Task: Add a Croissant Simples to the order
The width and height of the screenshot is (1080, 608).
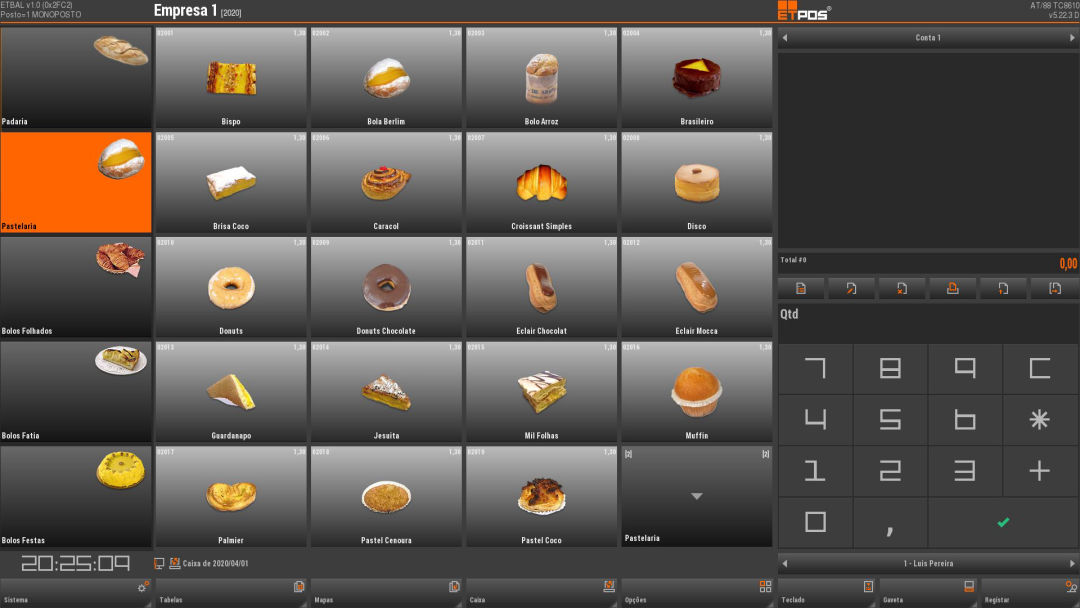Action: [541, 182]
